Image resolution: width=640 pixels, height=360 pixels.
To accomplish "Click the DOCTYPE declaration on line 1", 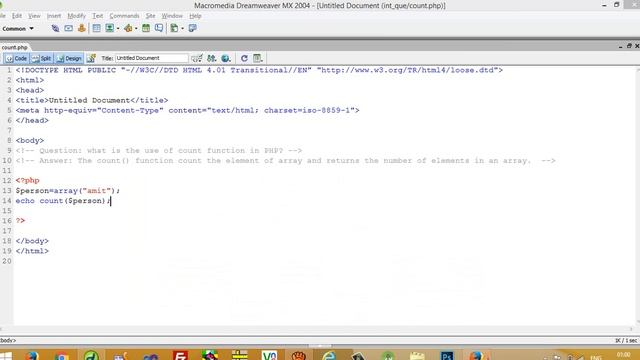I will (x=259, y=70).
